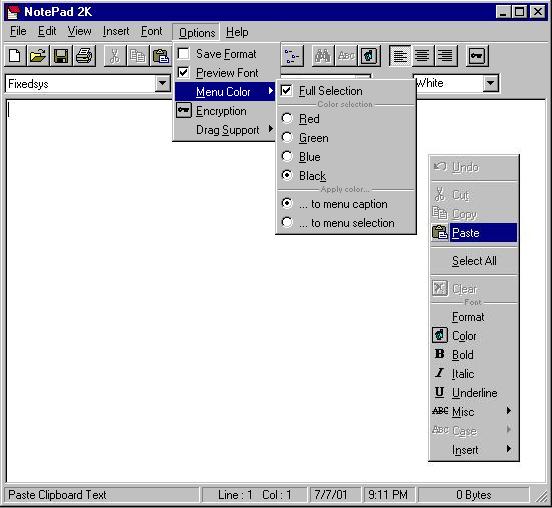Select the Green color radio button
This screenshot has width=552, height=508.
(x=287, y=137)
